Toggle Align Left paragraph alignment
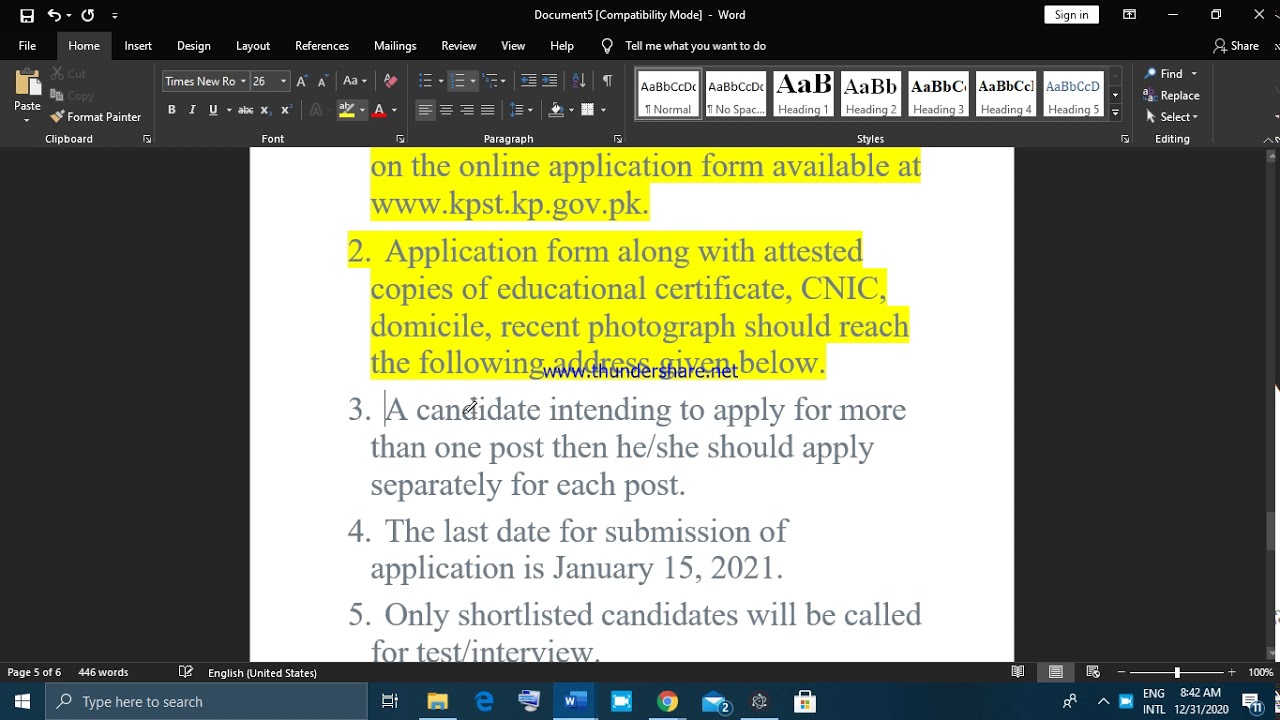 click(x=425, y=110)
